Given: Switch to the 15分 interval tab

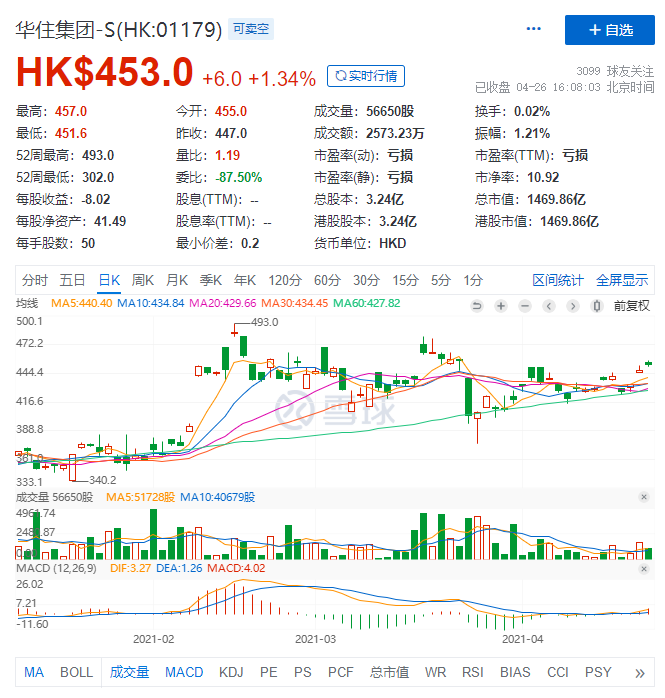Looking at the screenshot, I should click(x=405, y=280).
